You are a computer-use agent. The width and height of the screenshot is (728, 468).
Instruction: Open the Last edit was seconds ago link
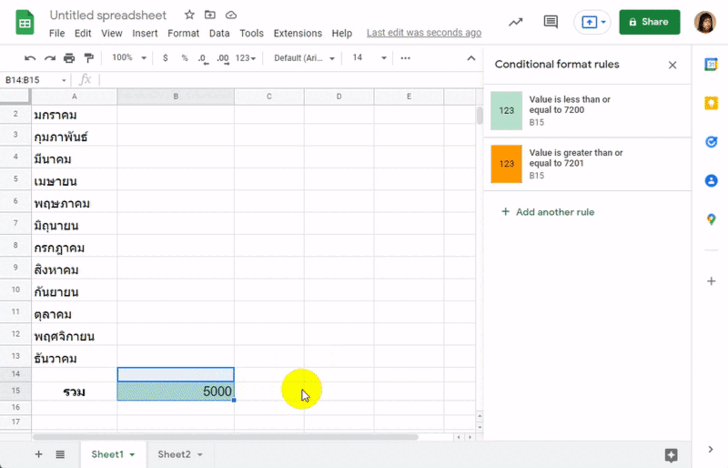pos(424,33)
